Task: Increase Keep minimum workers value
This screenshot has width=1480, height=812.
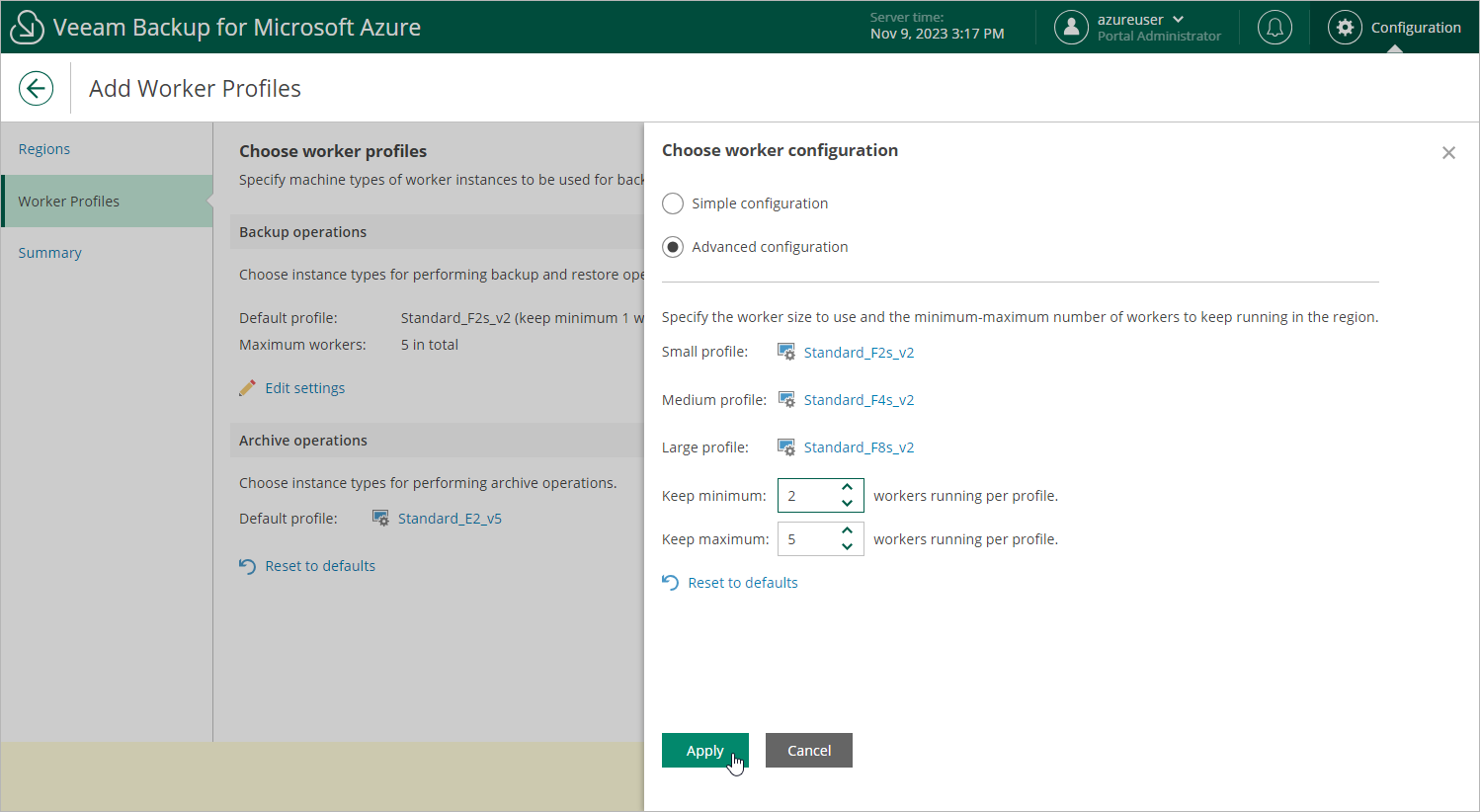Action: (847, 488)
